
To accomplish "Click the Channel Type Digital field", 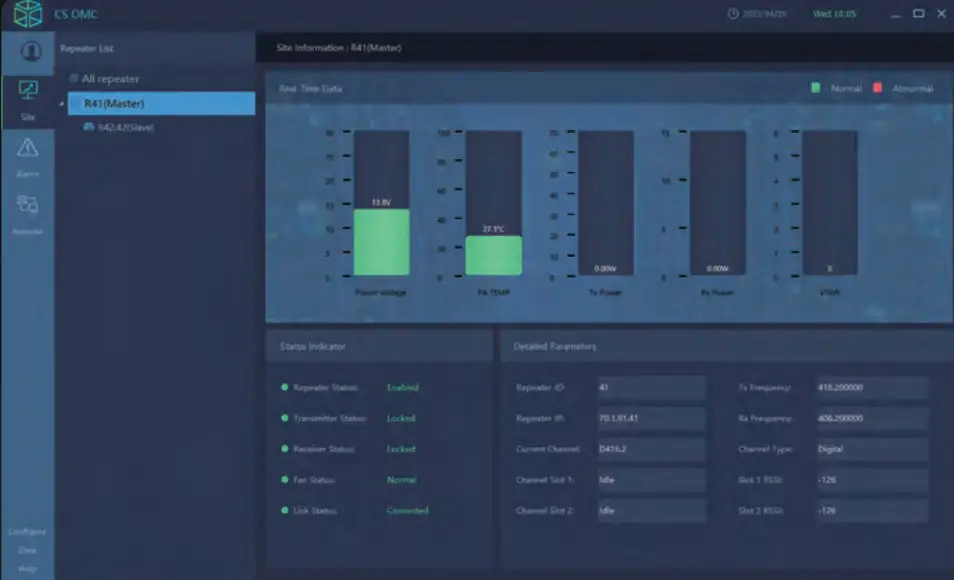I will [872, 449].
